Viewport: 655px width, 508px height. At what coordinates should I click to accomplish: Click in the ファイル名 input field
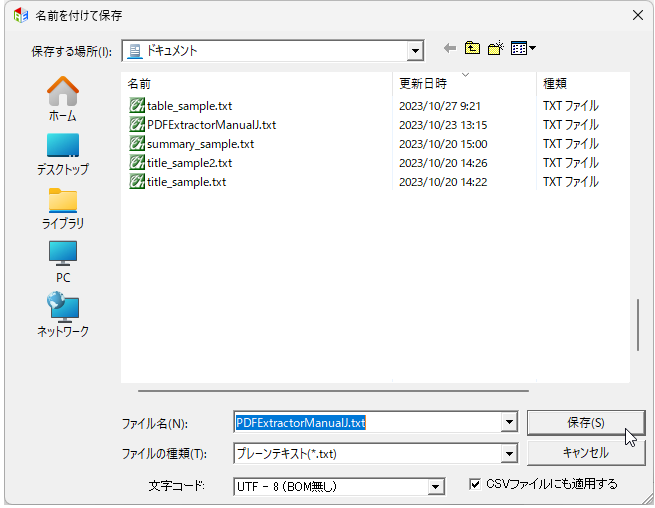tap(368, 422)
